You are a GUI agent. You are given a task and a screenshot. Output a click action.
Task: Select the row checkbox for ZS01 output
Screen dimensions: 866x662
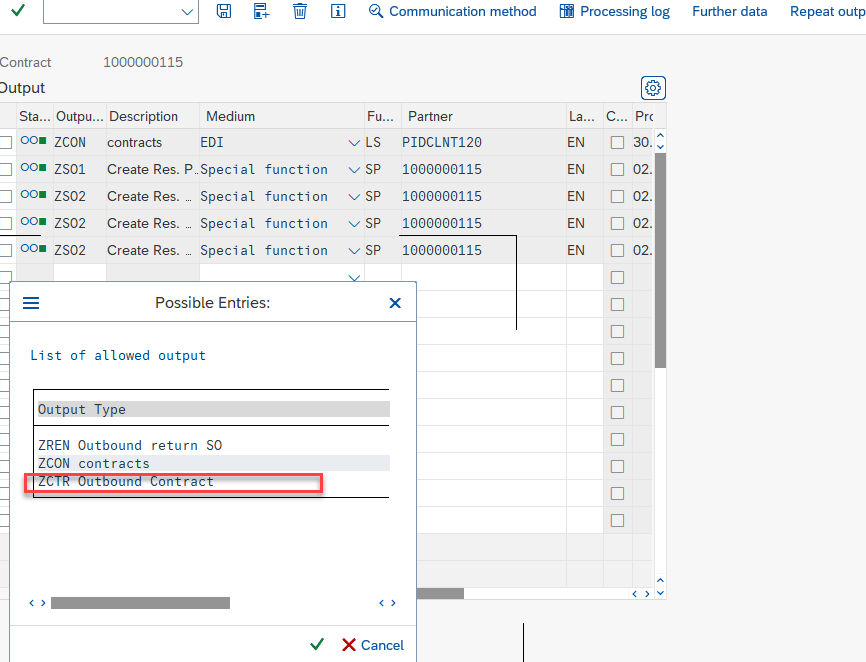tap(6, 170)
